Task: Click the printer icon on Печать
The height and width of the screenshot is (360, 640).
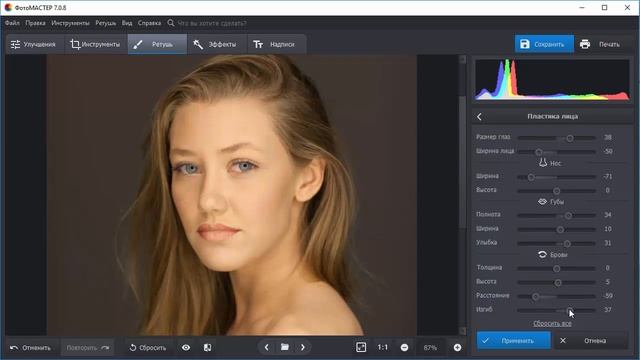Action: tap(585, 44)
